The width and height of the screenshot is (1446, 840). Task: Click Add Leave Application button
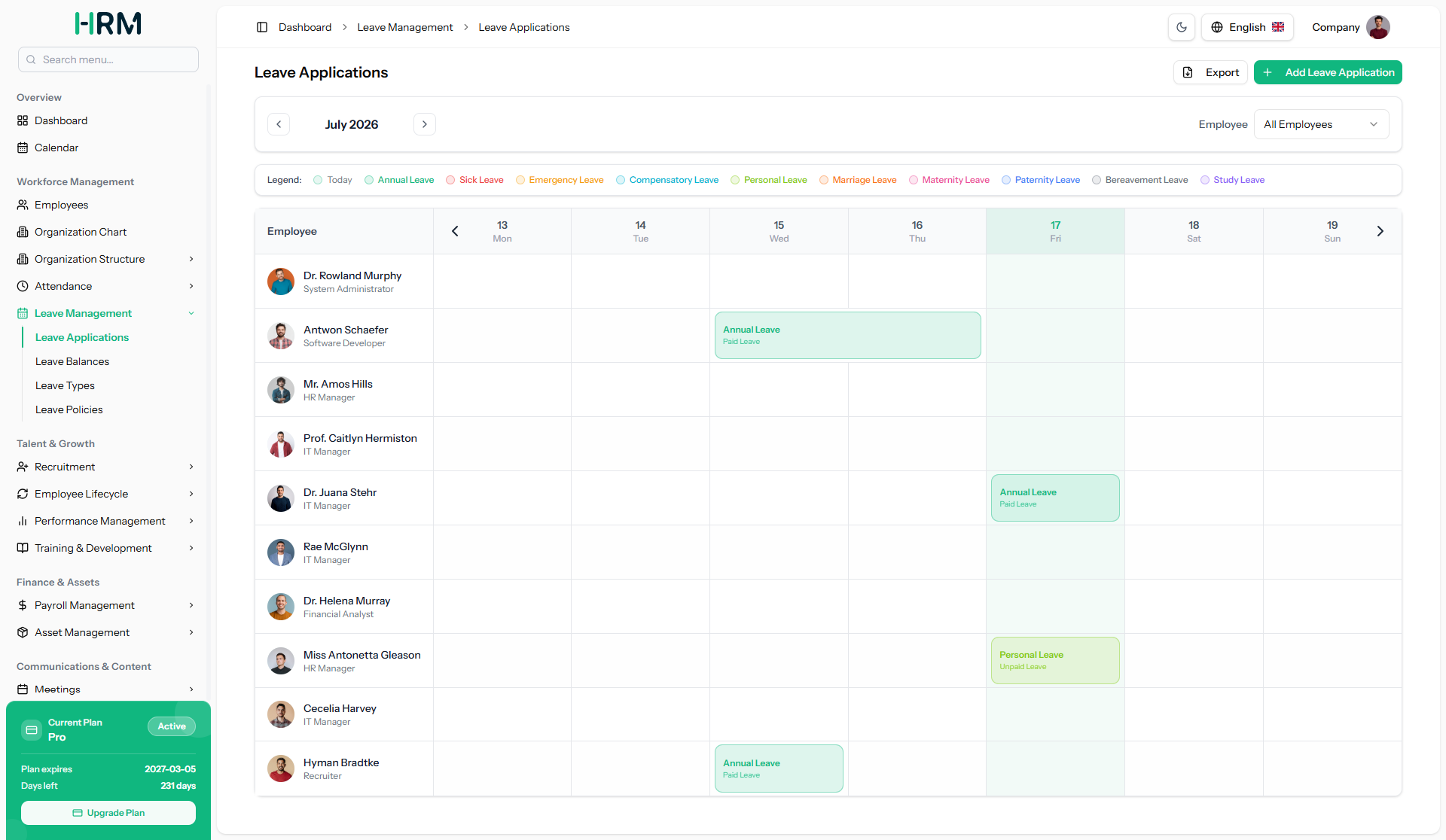click(1328, 72)
